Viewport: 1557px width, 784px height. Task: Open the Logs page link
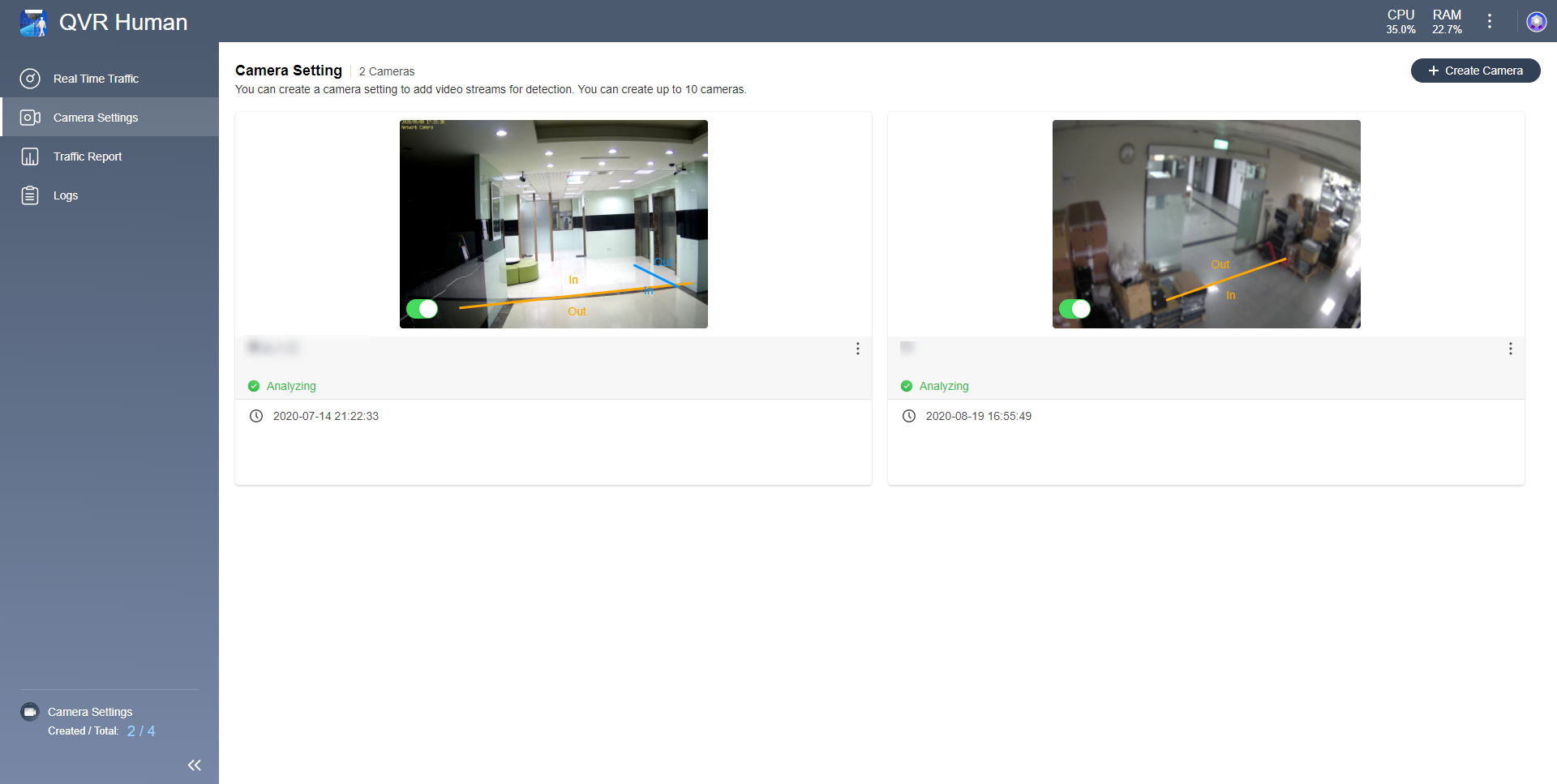pos(66,195)
